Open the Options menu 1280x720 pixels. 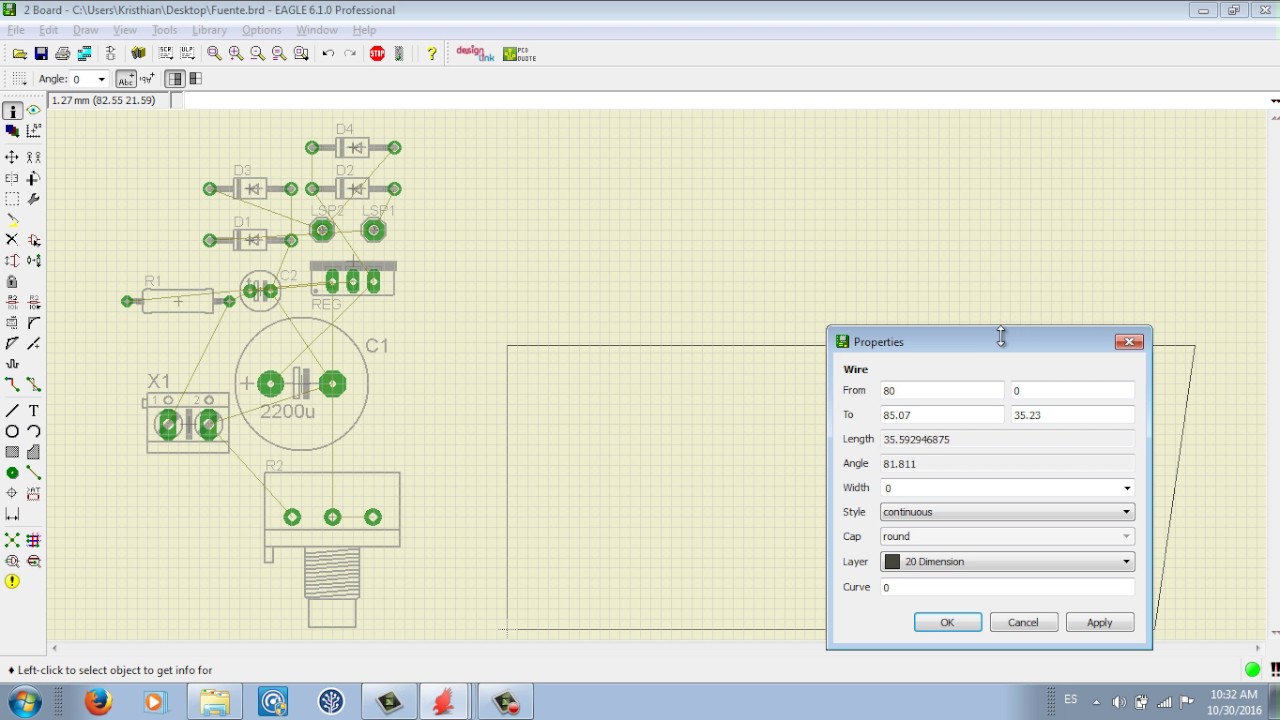(262, 30)
